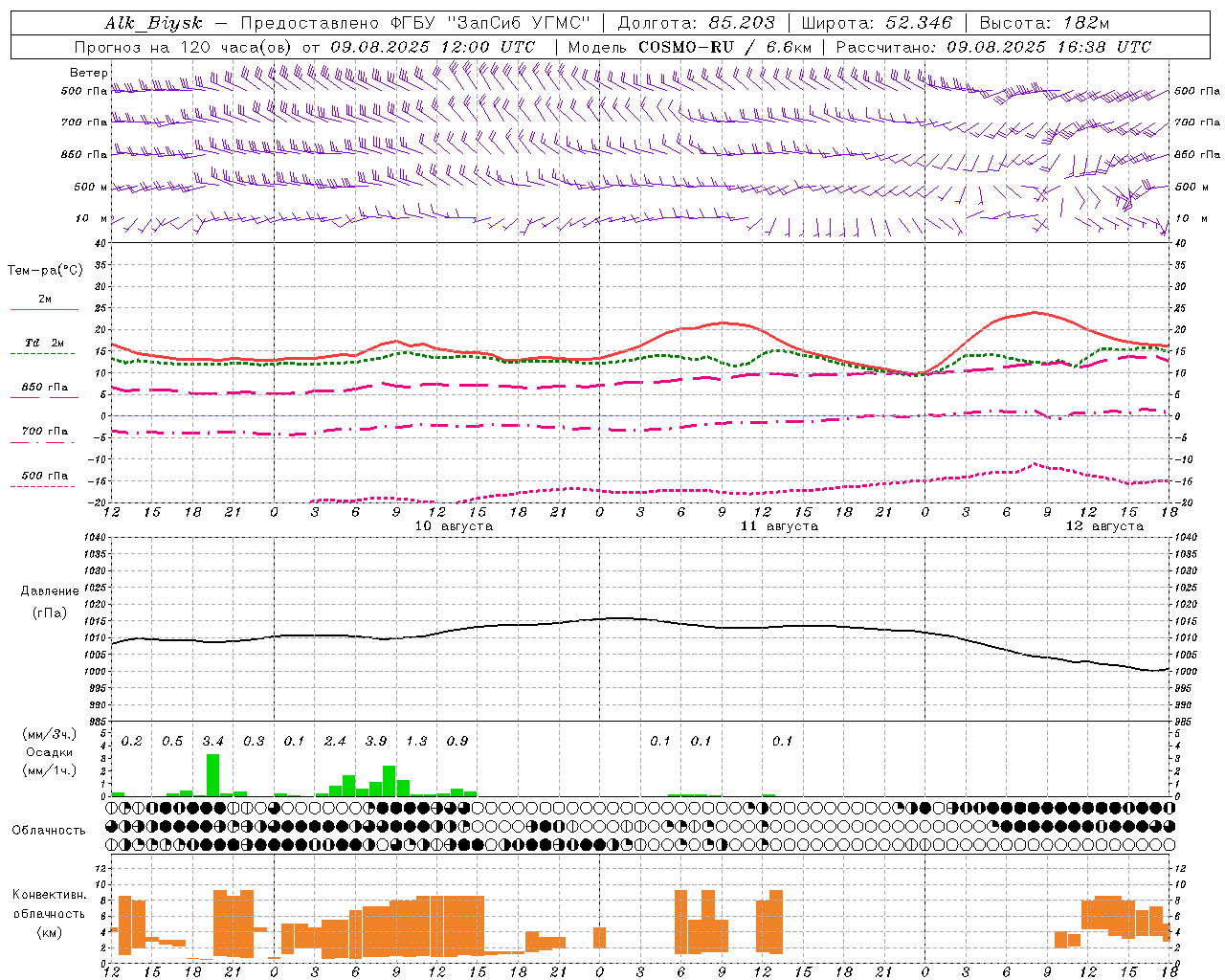Click the 'Ветер' wind panel label
The height and width of the screenshot is (980, 1225).
click(89, 73)
